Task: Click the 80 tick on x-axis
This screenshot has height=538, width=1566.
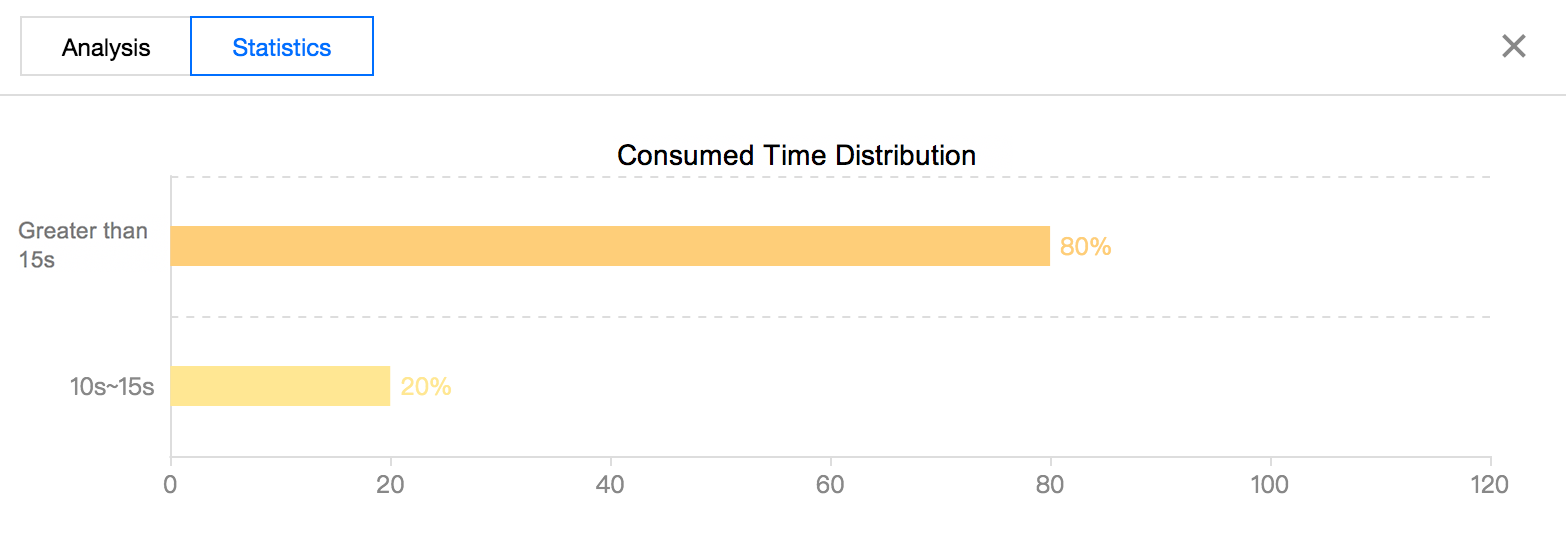Action: click(1050, 484)
